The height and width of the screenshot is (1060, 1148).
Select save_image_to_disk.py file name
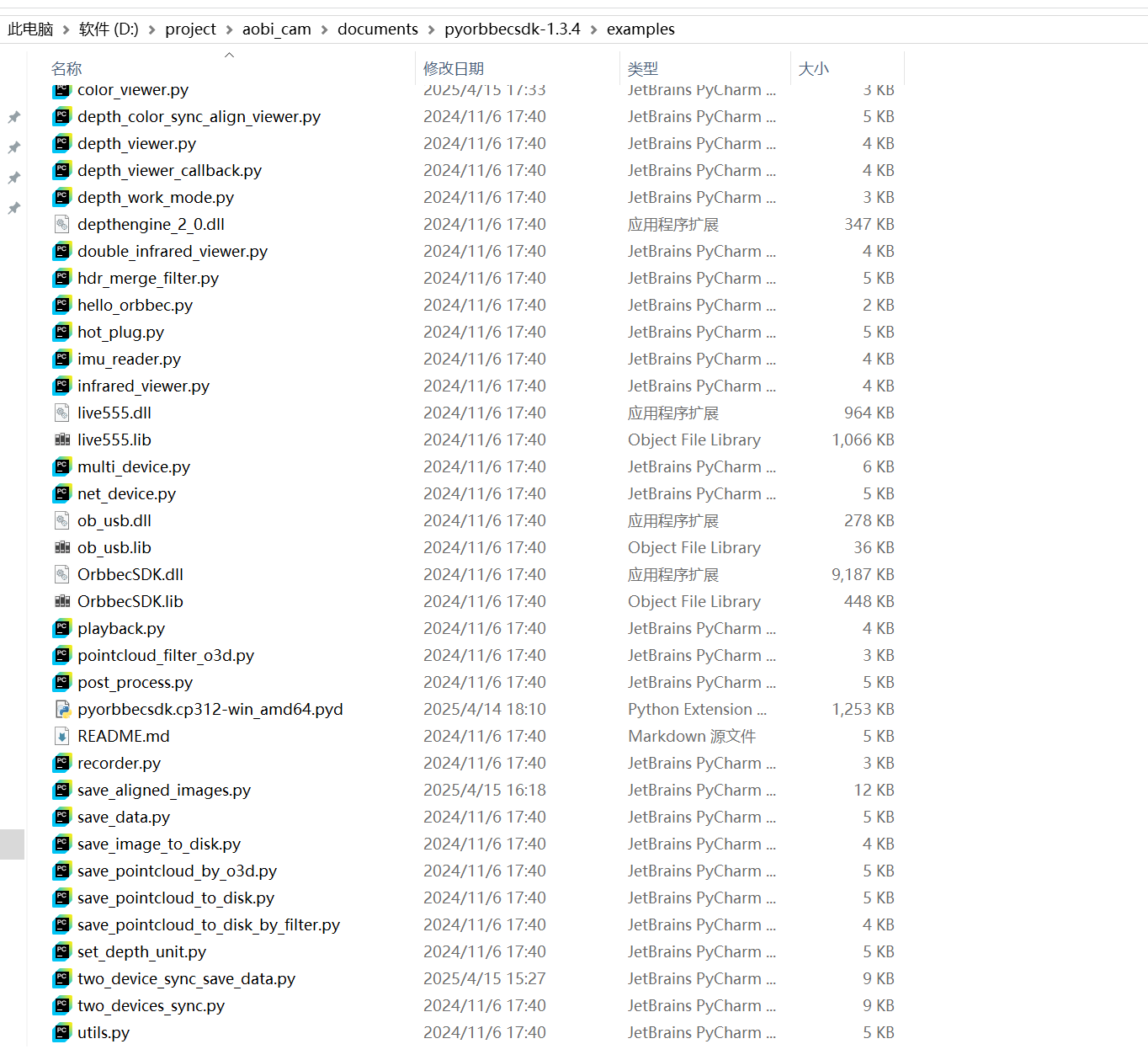pyautogui.click(x=159, y=844)
